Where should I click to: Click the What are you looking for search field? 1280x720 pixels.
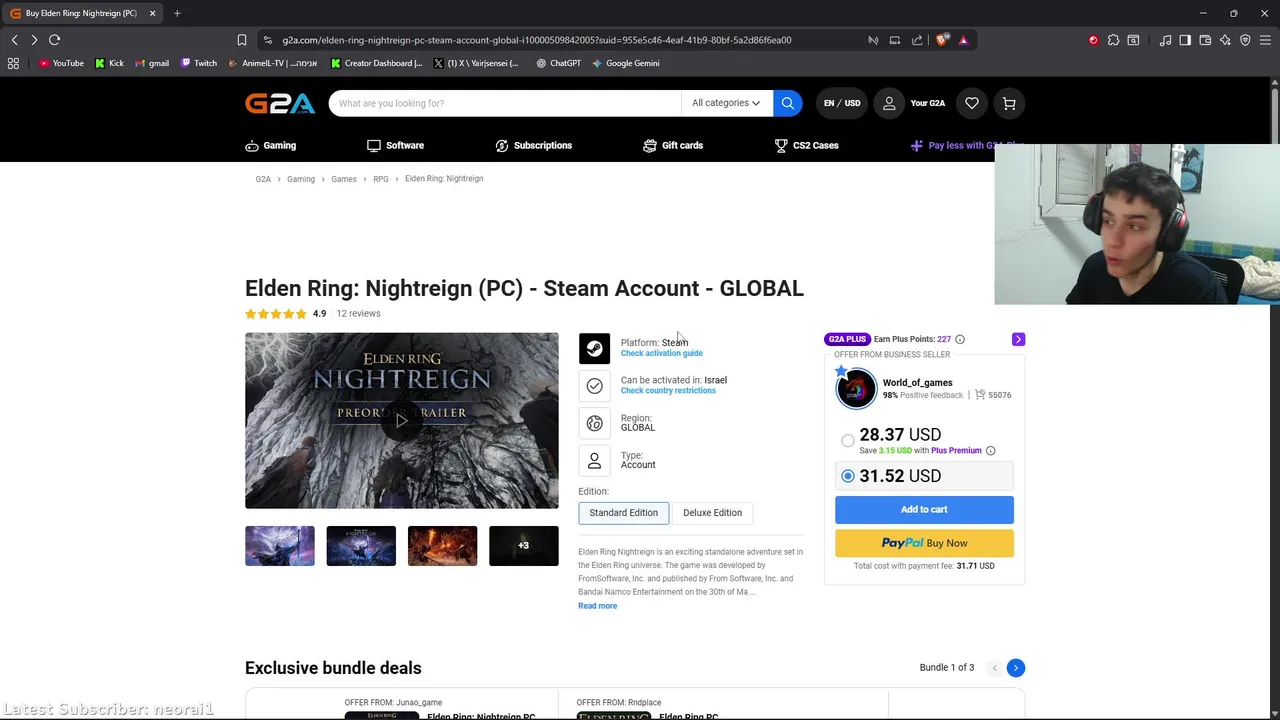(505, 103)
